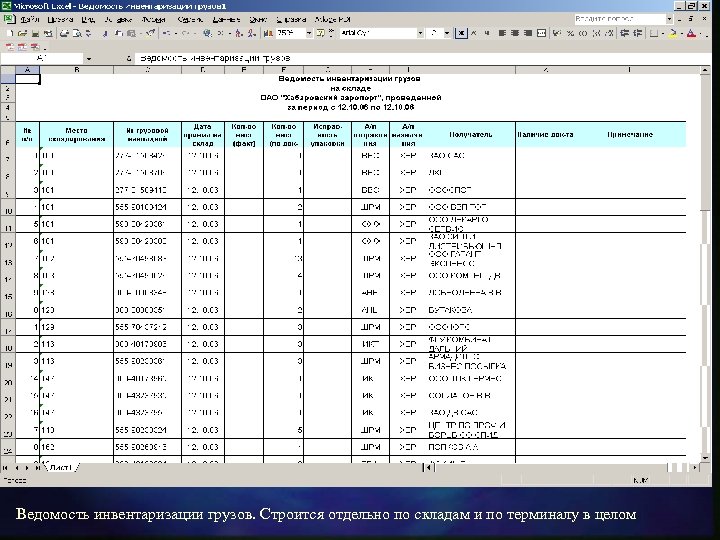Run the Spelling check icon
Viewport: 720px width, 540px height.
point(88,33)
